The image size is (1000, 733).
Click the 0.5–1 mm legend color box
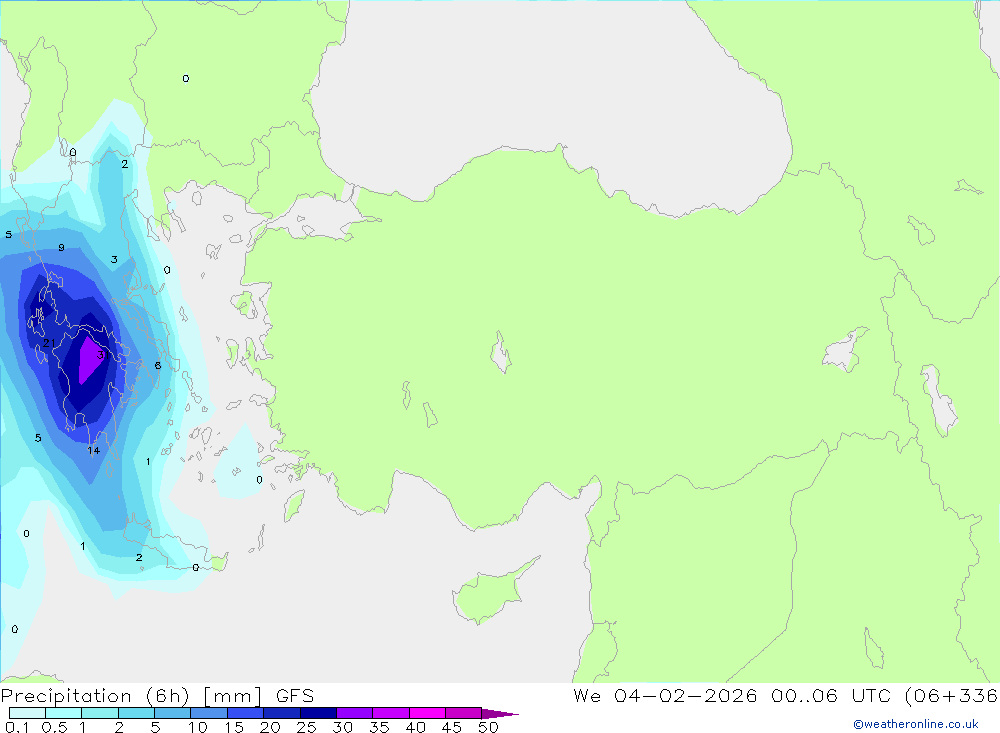[64, 713]
